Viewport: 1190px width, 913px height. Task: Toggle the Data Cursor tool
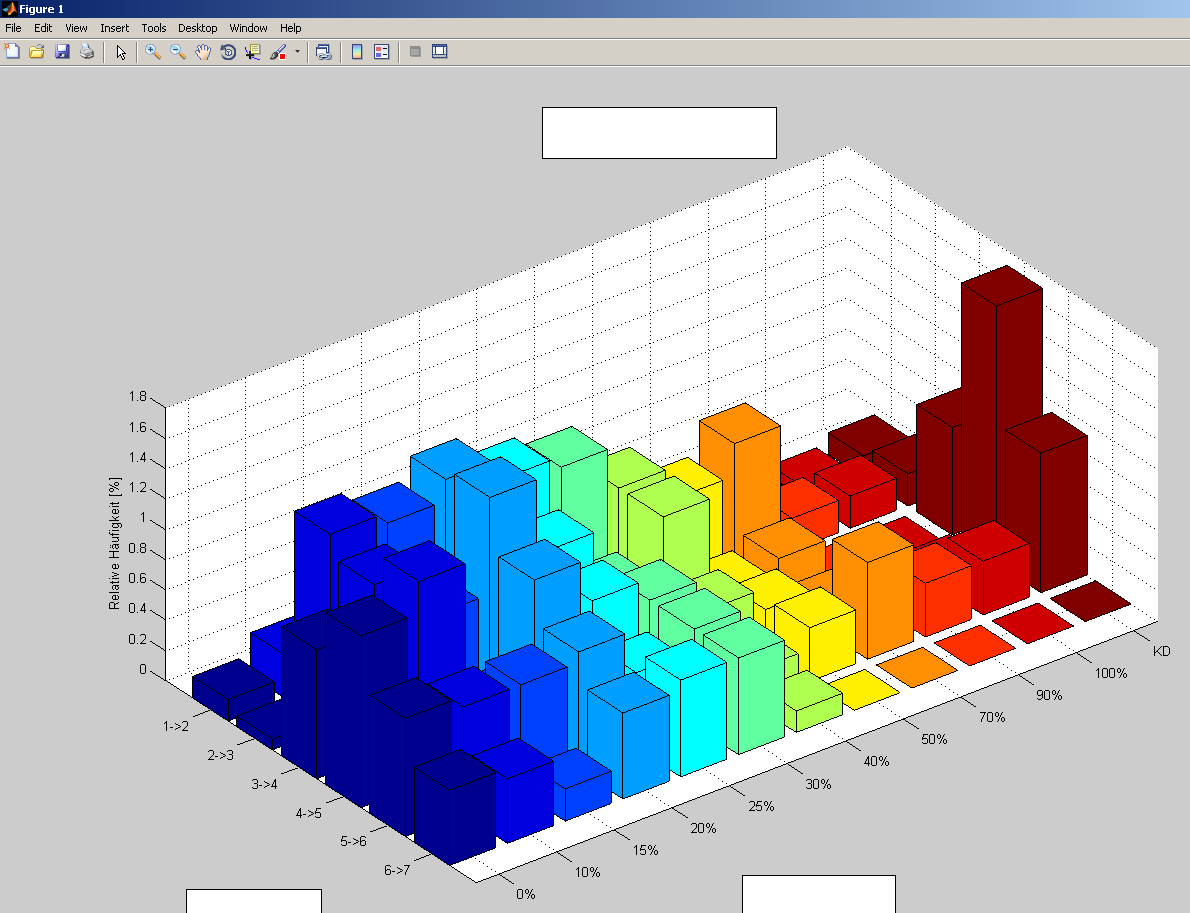pyautogui.click(x=252, y=51)
